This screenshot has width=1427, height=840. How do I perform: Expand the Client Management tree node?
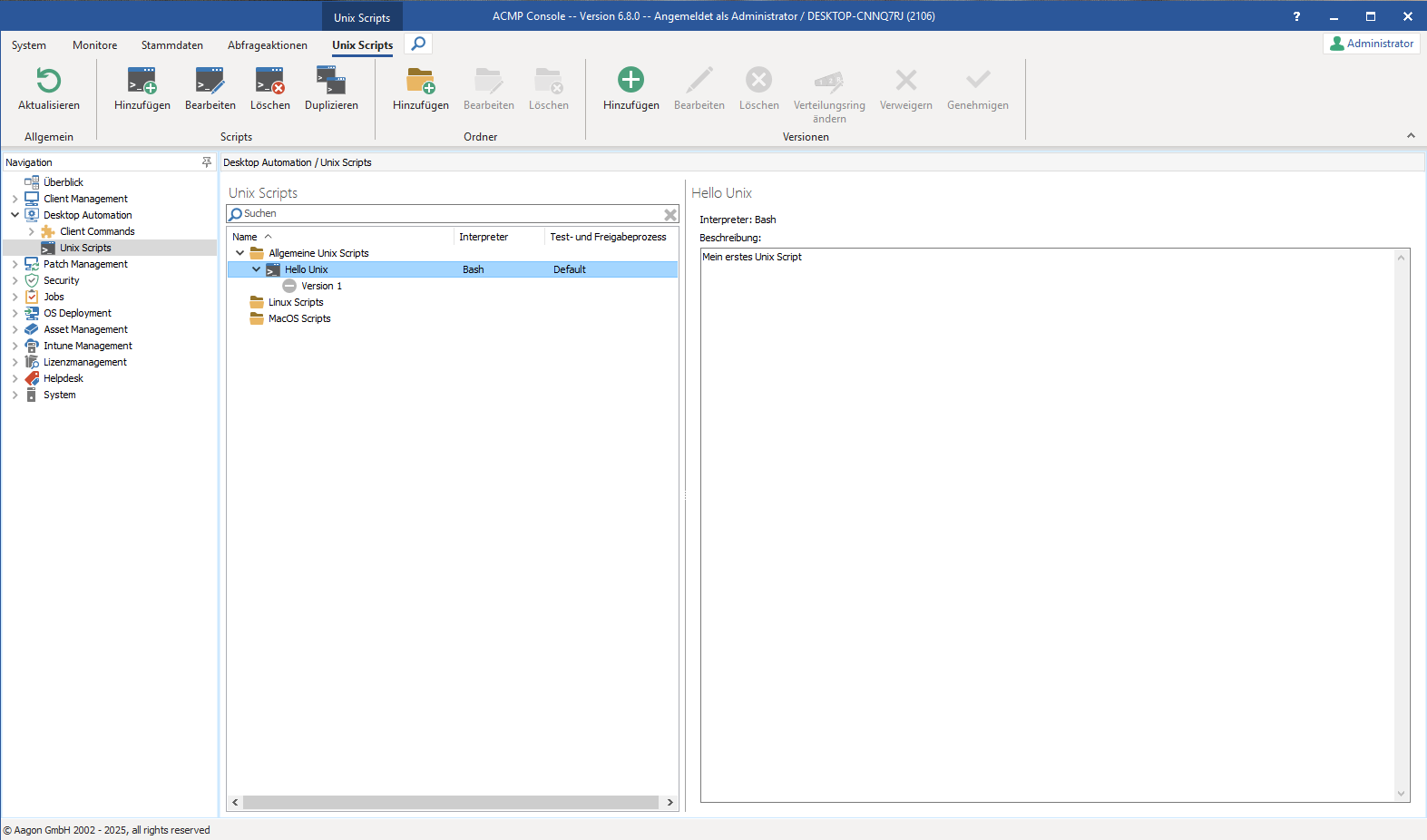click(15, 199)
